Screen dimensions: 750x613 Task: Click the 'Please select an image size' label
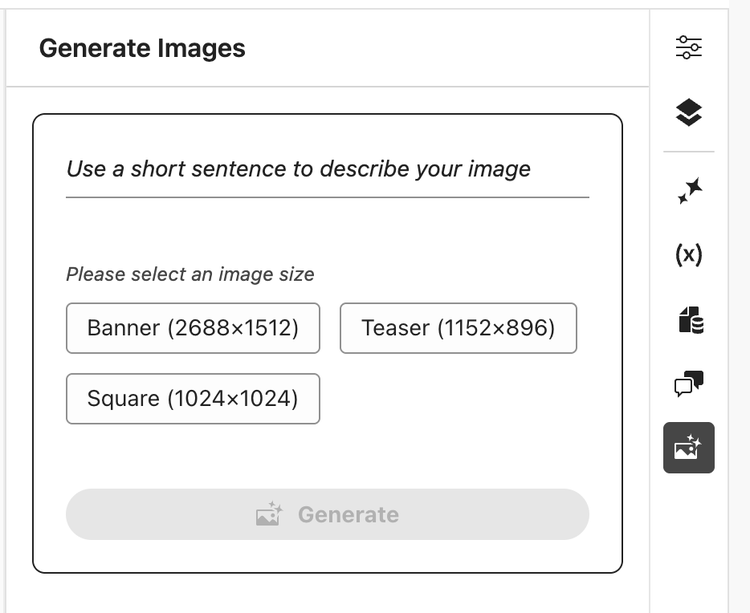tap(190, 274)
